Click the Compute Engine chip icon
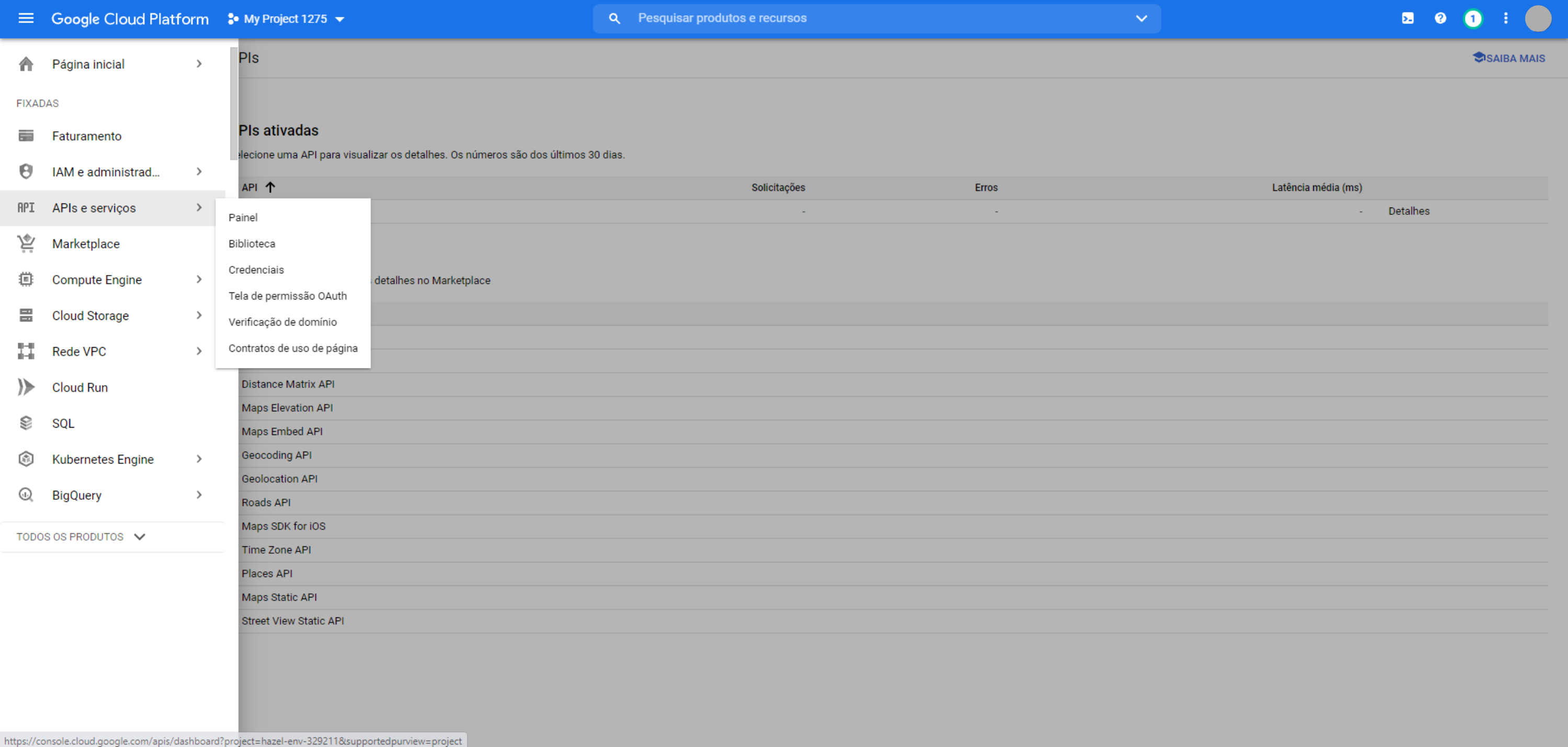Screen dimensions: 1568x747 (26, 279)
